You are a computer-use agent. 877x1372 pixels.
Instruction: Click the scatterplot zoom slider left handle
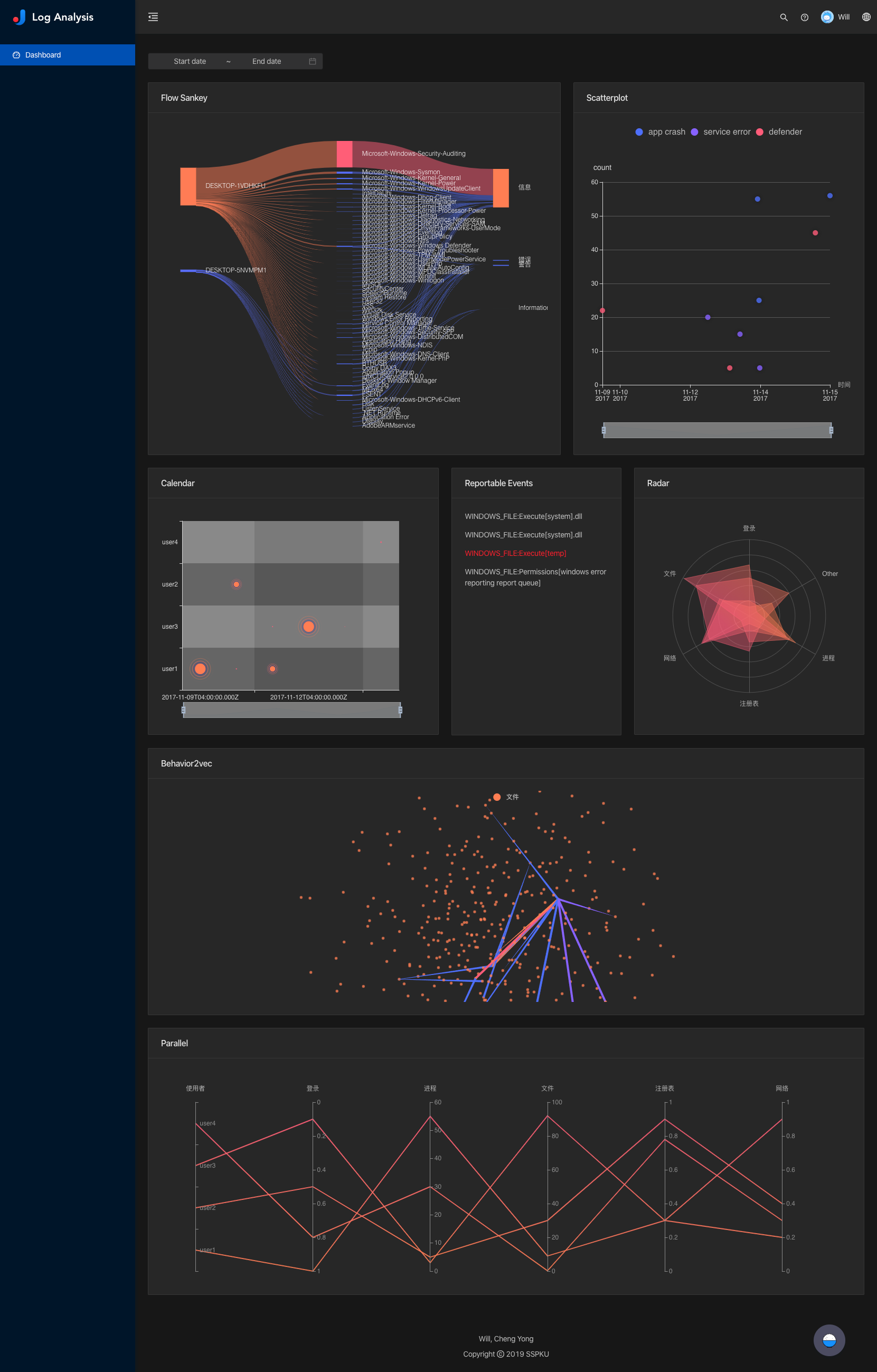[x=603, y=430]
